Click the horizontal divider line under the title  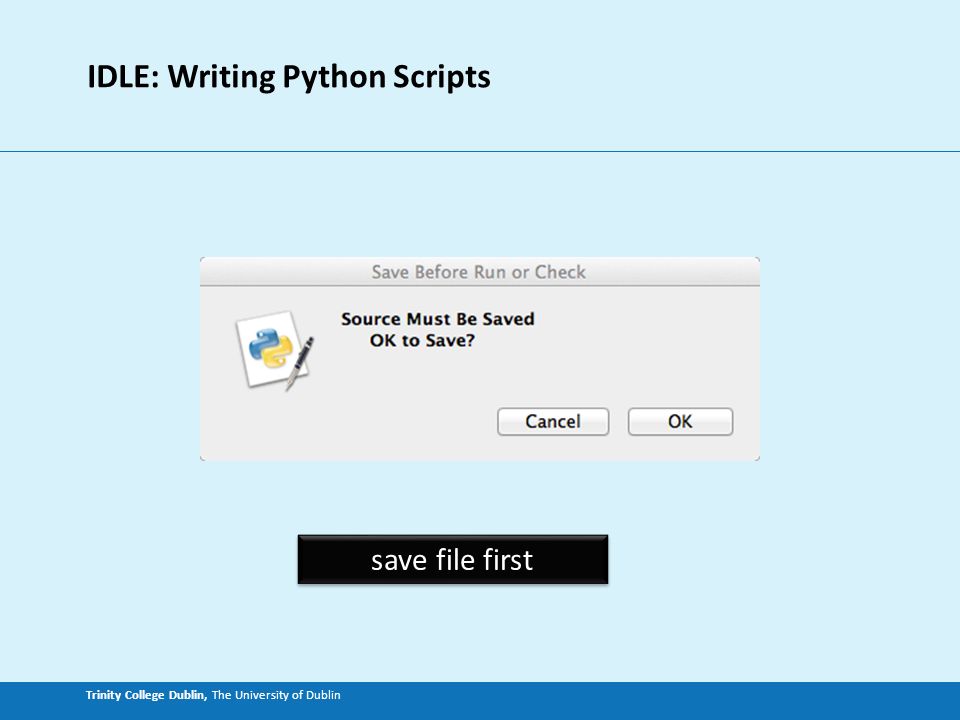[480, 151]
